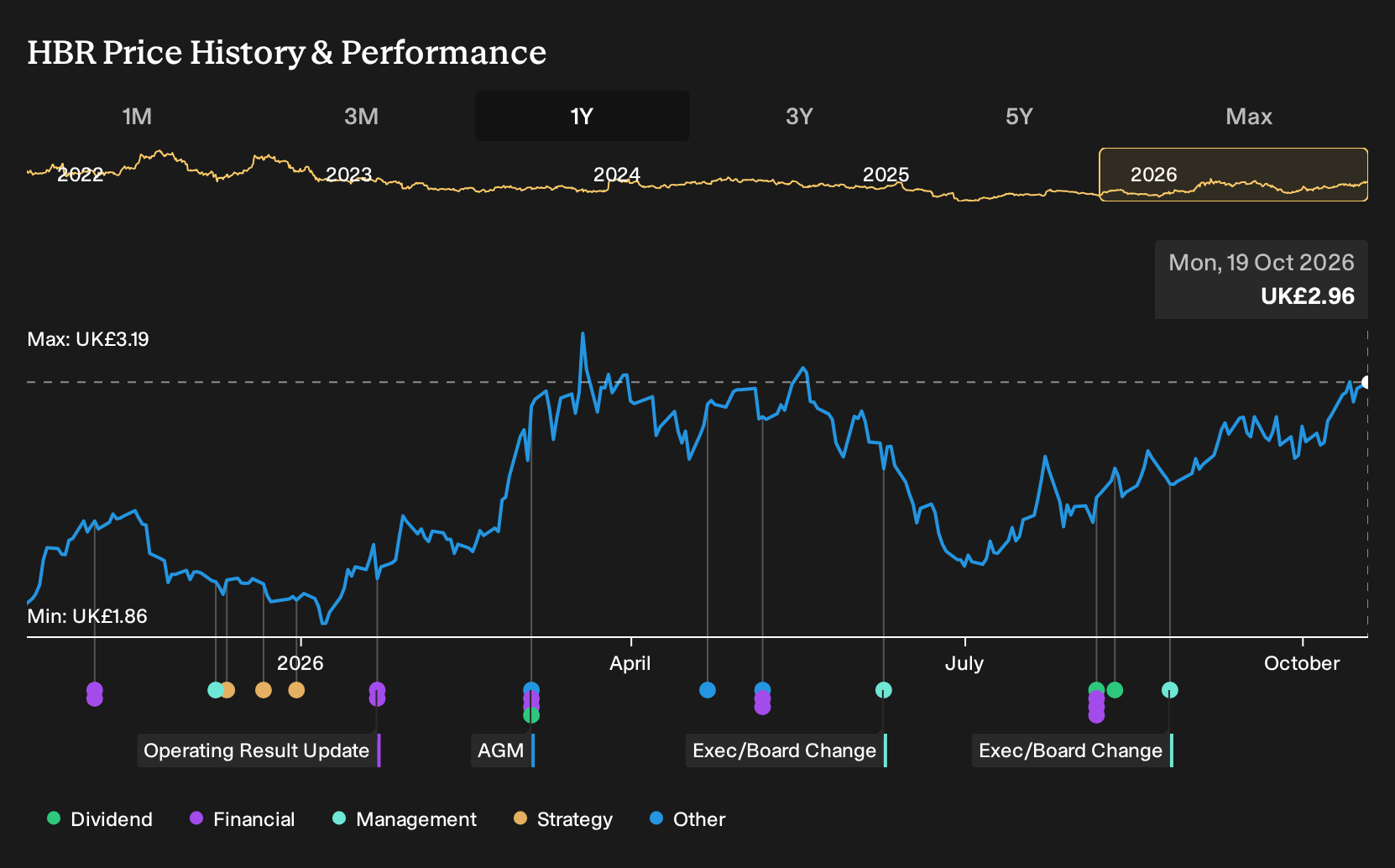The width and height of the screenshot is (1395, 868).
Task: Click the orange Strategy marker nearest the 2026 label
Action: [x=296, y=690]
